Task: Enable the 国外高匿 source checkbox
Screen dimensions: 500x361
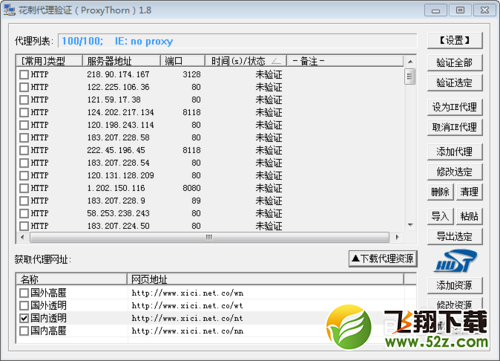Action: tap(24, 293)
